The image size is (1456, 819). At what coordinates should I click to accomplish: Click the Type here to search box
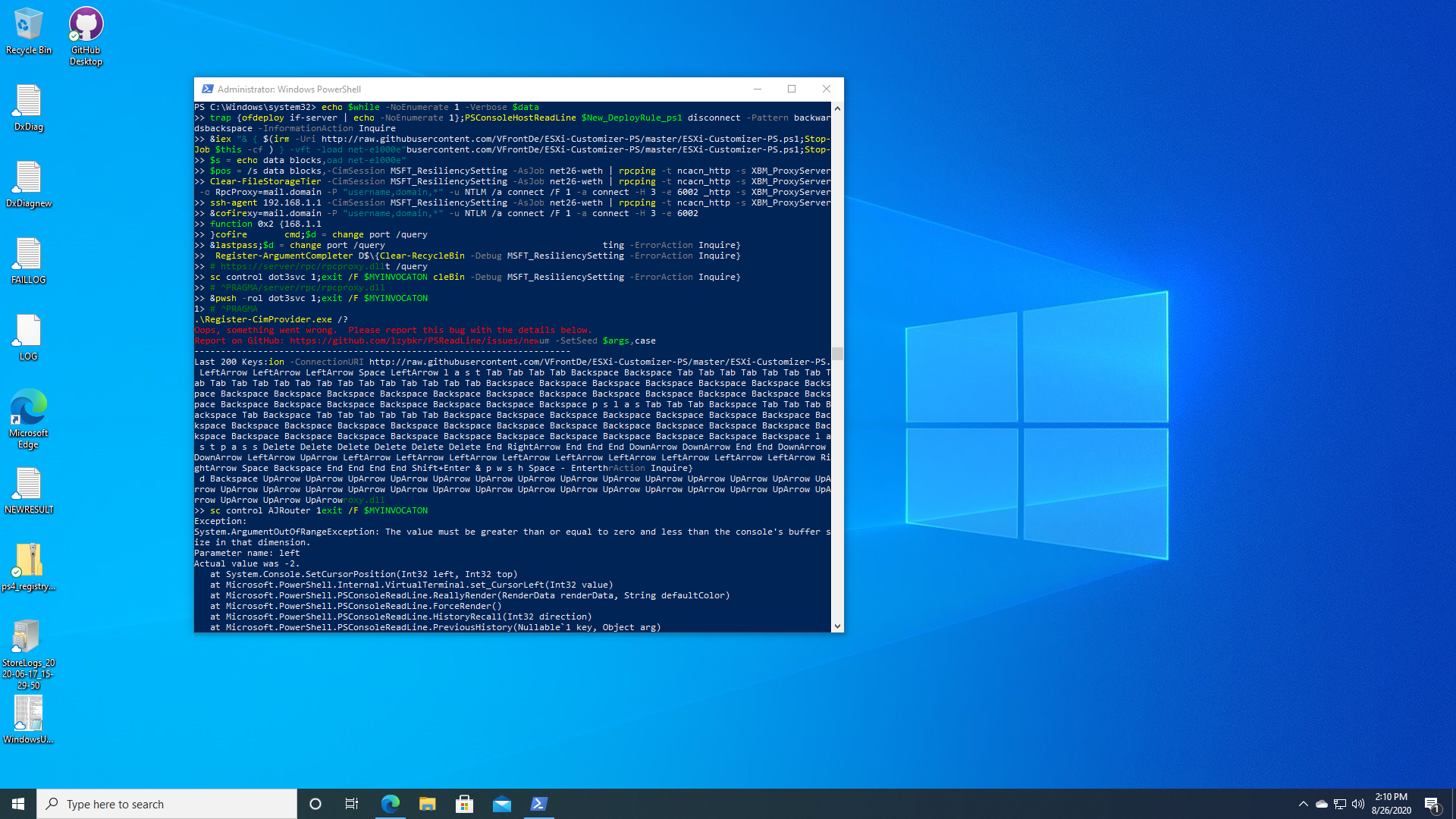pos(167,804)
